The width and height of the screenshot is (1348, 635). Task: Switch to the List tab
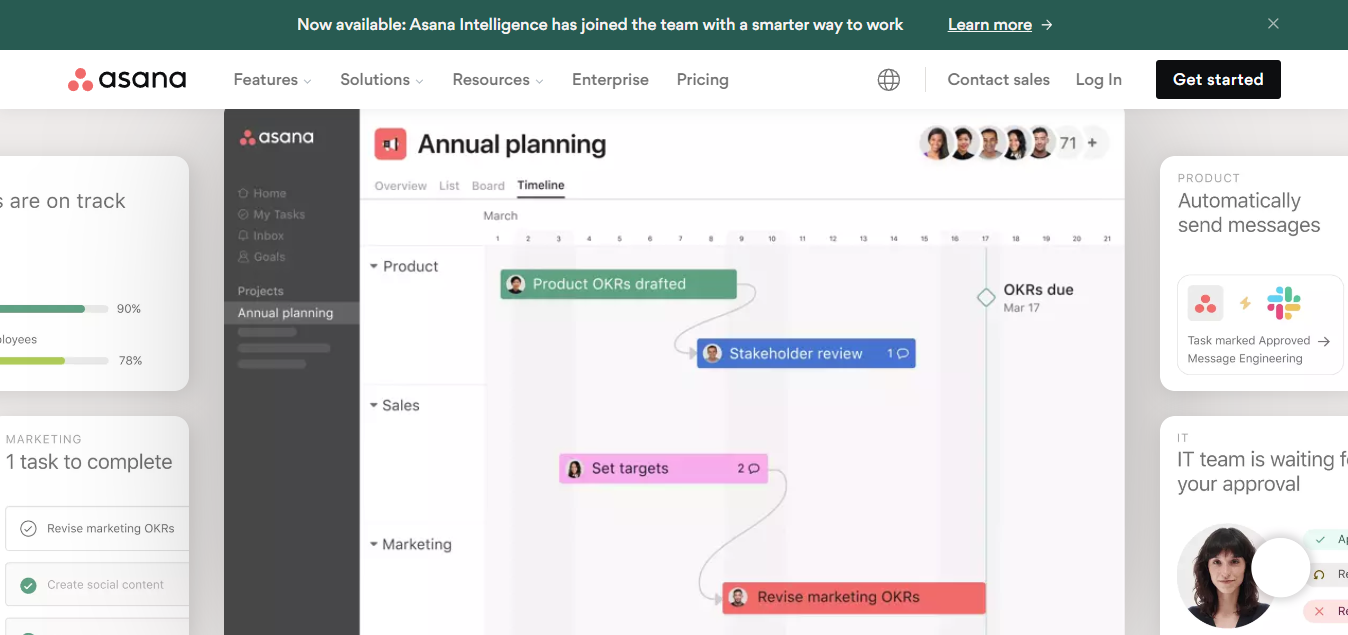coord(449,186)
